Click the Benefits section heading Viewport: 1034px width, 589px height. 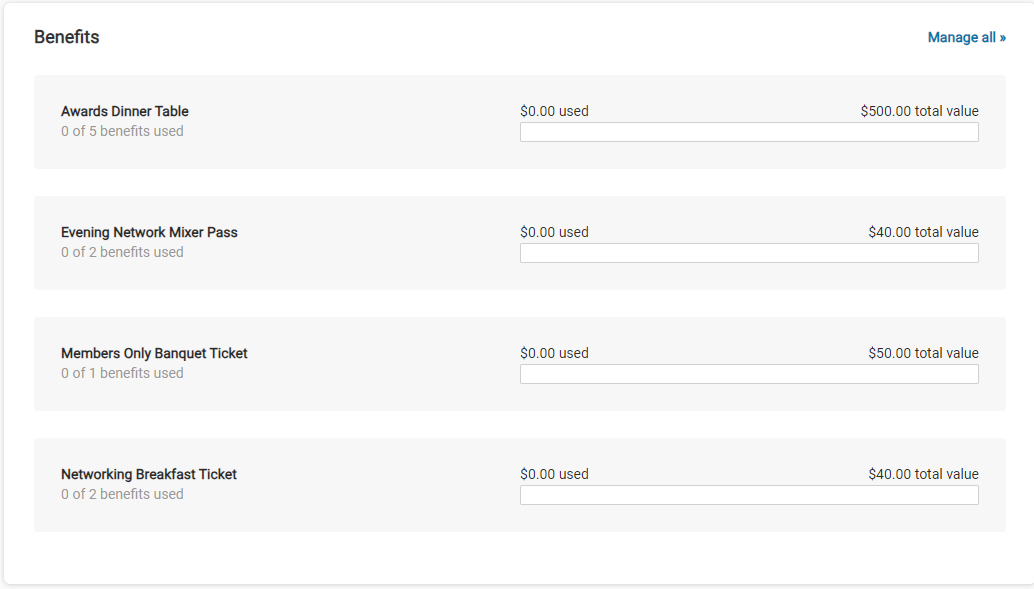[67, 38]
